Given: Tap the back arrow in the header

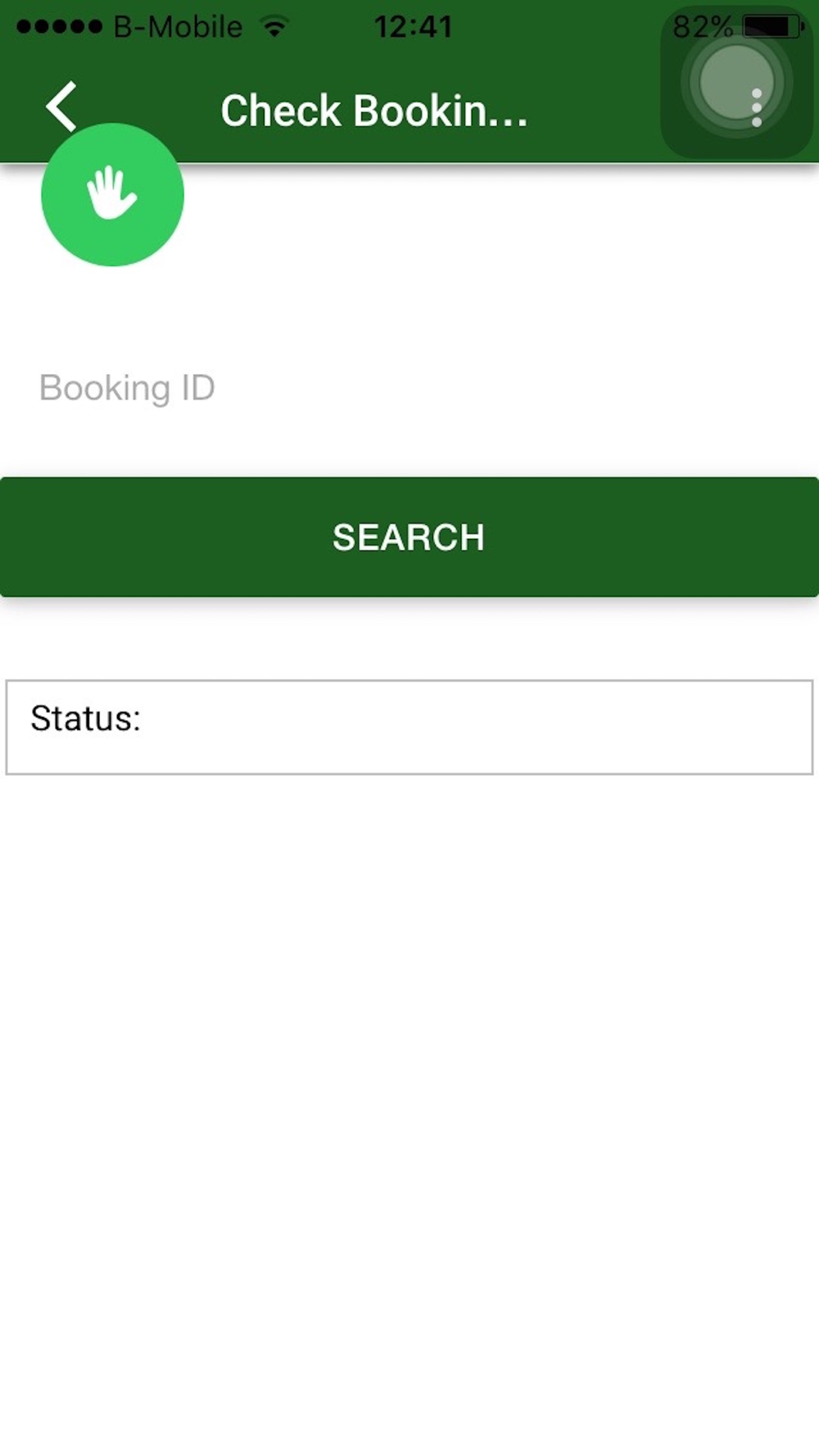Looking at the screenshot, I should click(x=61, y=106).
